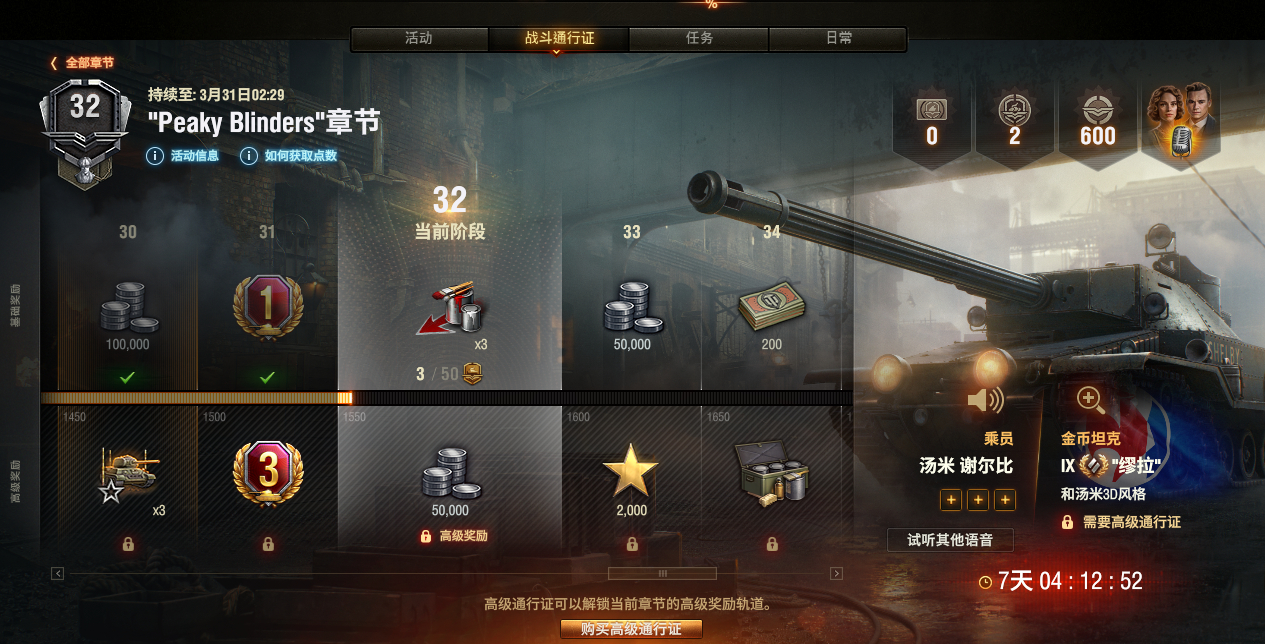Click the paint can style reward icon
Screen dimensions: 1265x644
click(x=449, y=308)
